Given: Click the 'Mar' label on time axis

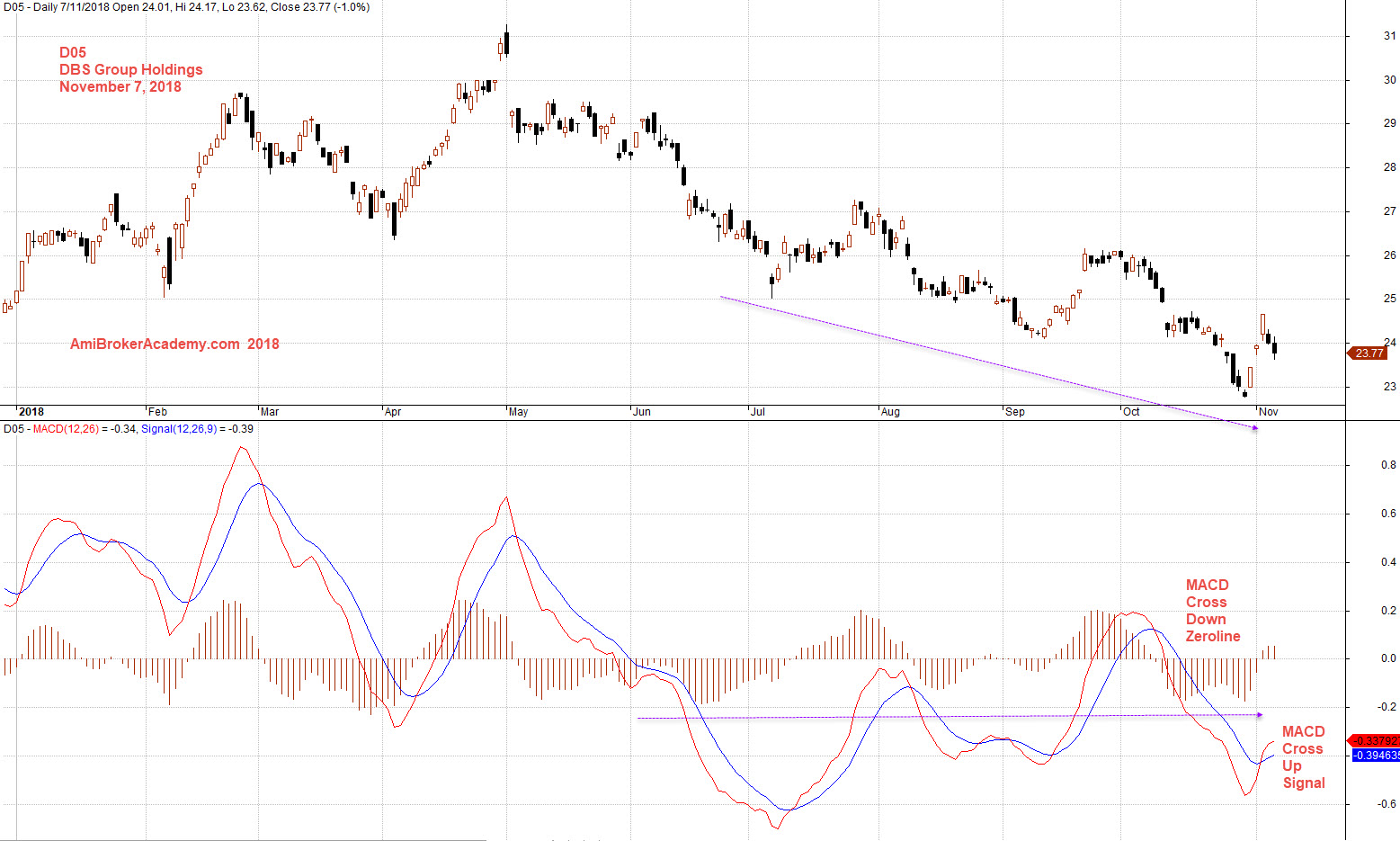Looking at the screenshot, I should (269, 412).
